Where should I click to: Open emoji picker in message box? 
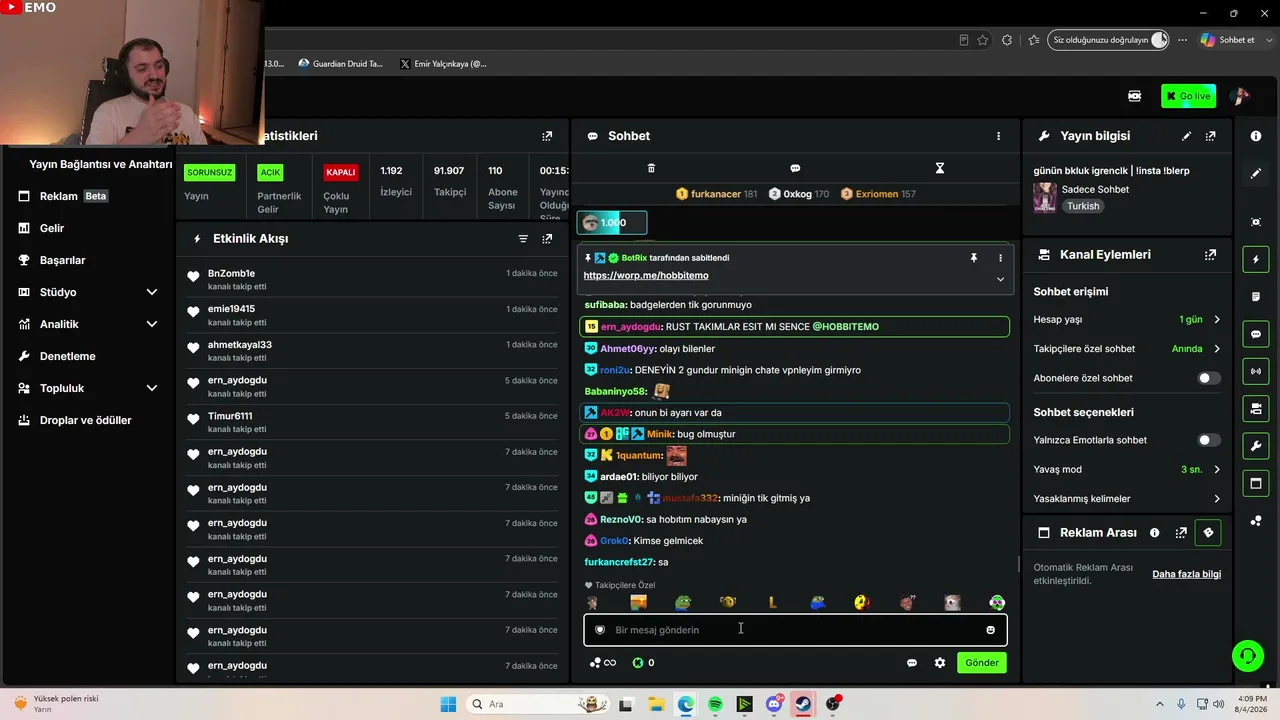(x=991, y=630)
